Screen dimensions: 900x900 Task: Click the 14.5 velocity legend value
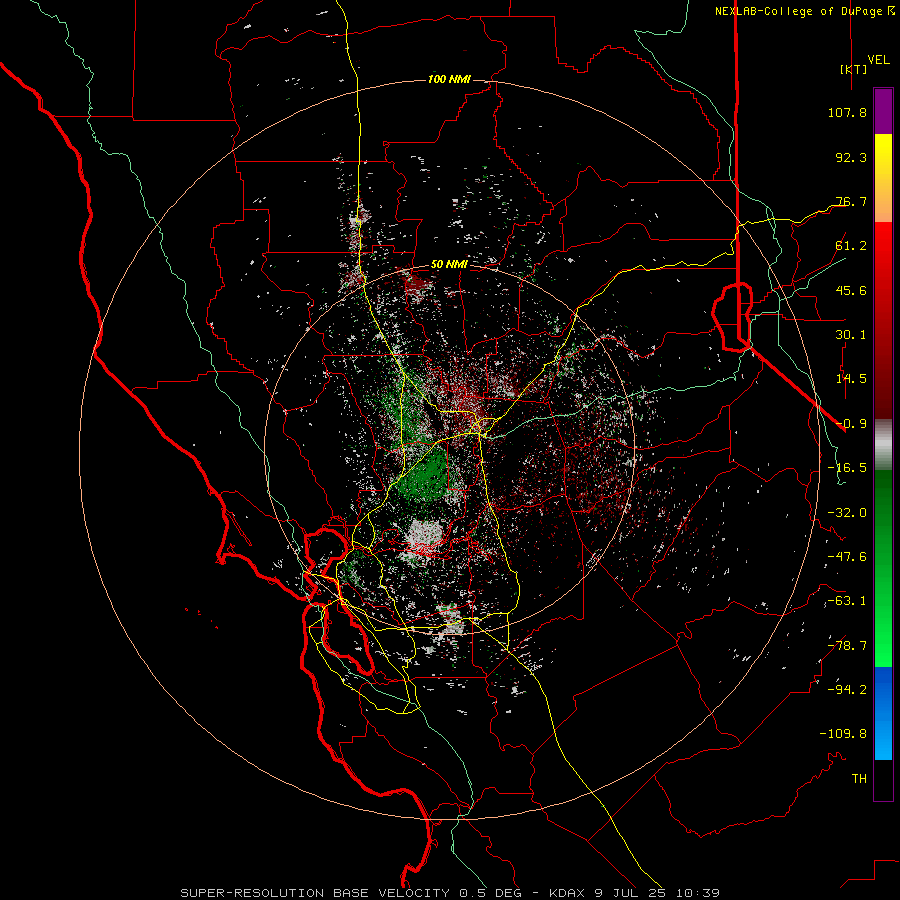[851, 379]
